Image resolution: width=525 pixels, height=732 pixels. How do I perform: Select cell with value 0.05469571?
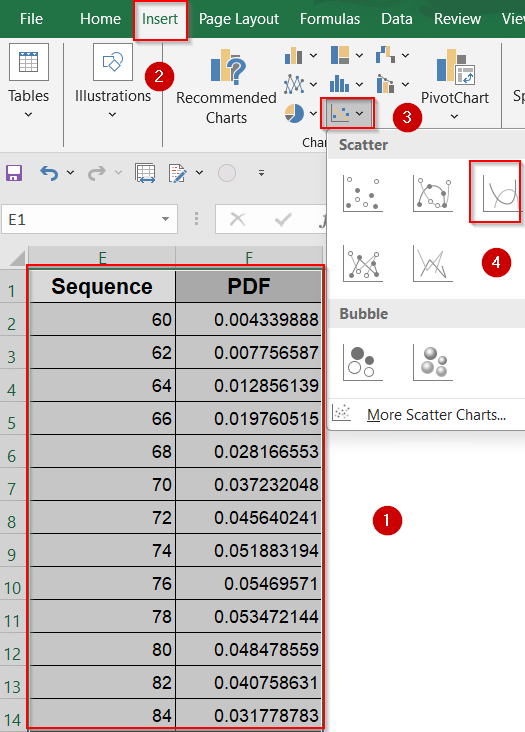[x=249, y=584]
